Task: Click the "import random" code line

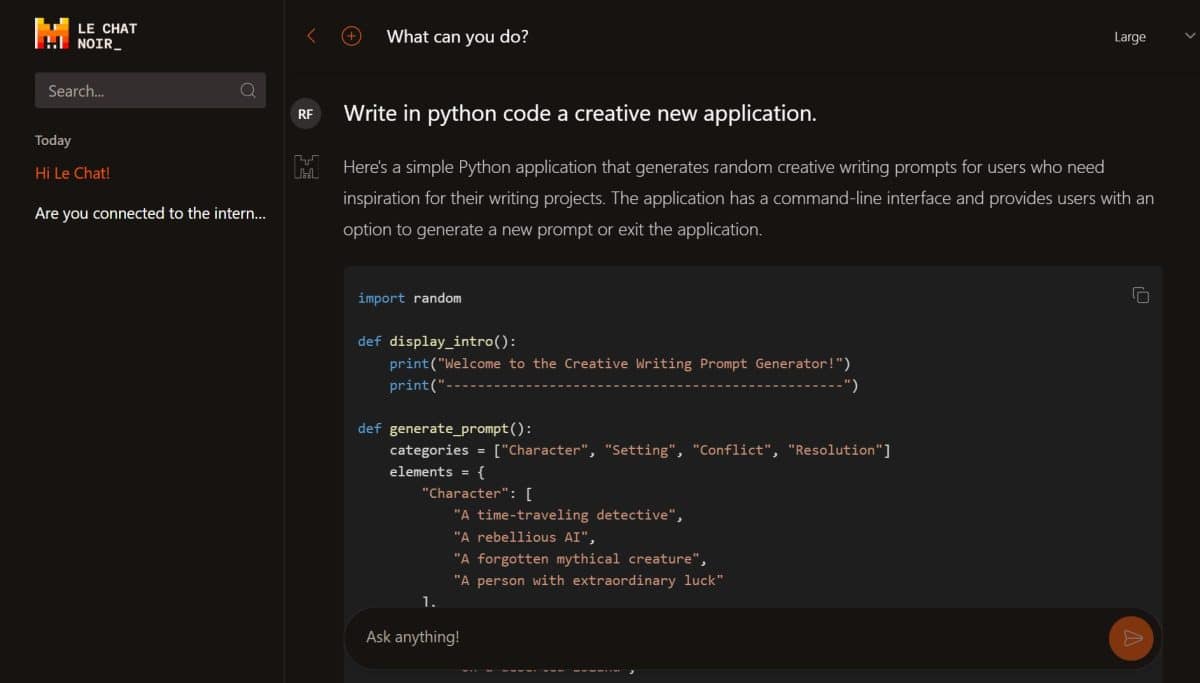Action: coord(409,298)
